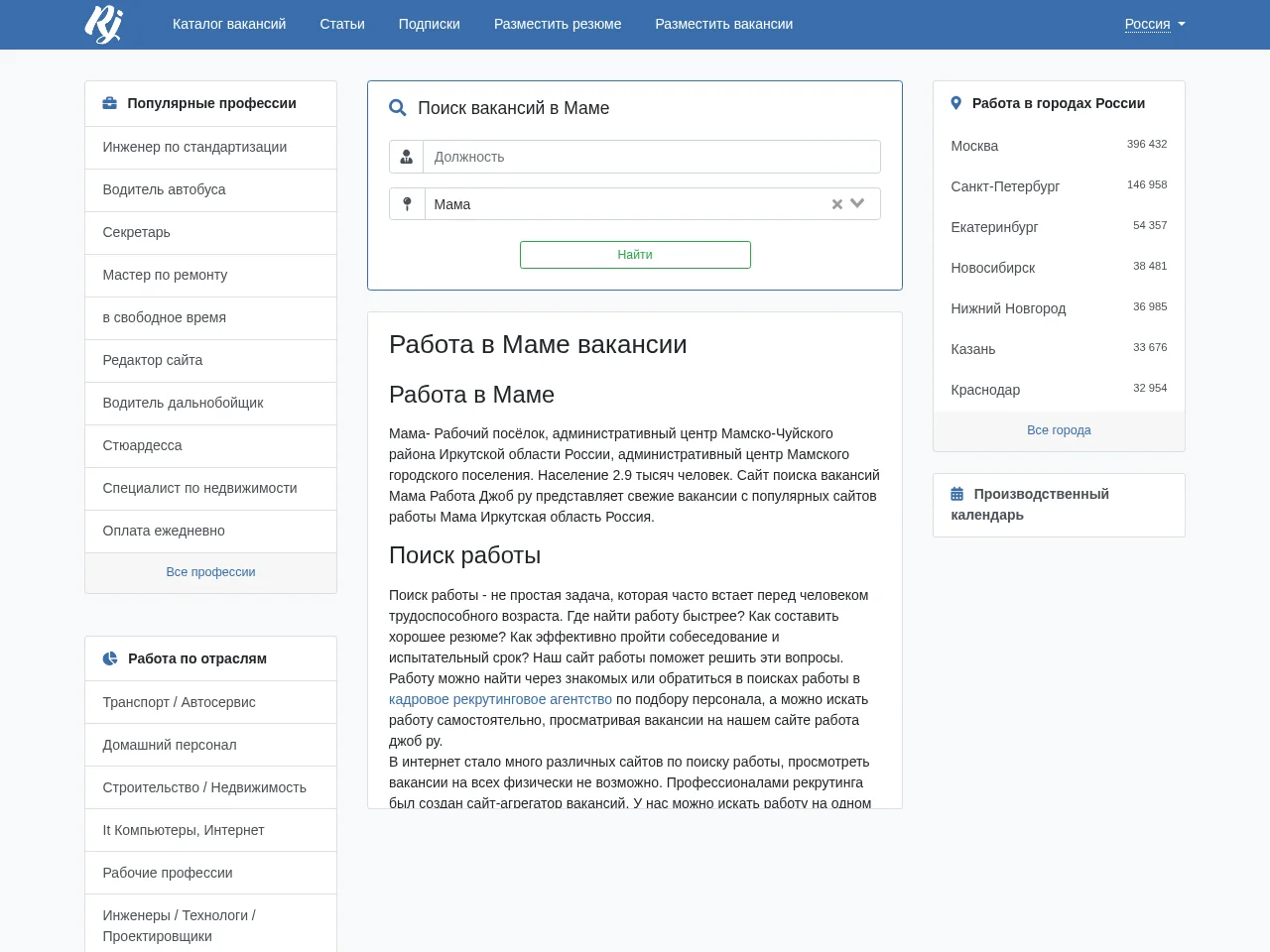Choose в свободное время item

pos(210,317)
